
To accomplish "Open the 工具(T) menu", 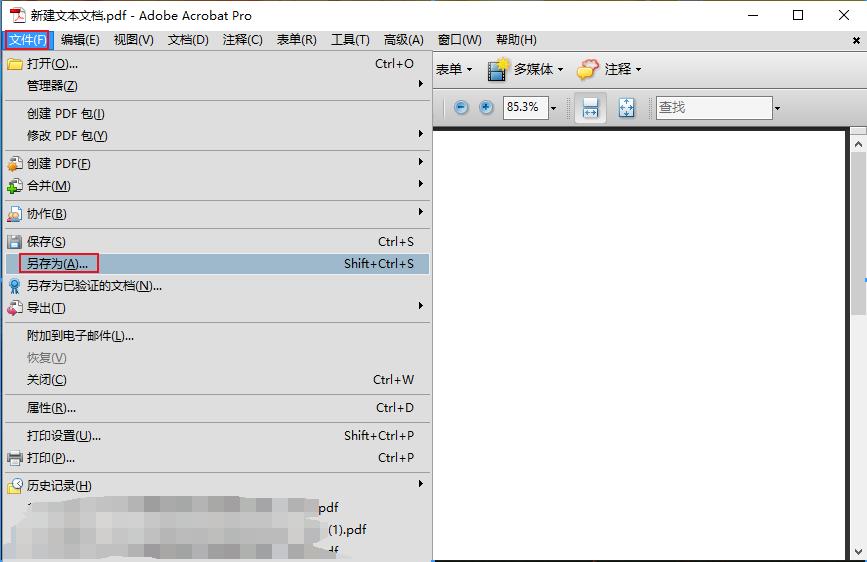I will click(350, 40).
